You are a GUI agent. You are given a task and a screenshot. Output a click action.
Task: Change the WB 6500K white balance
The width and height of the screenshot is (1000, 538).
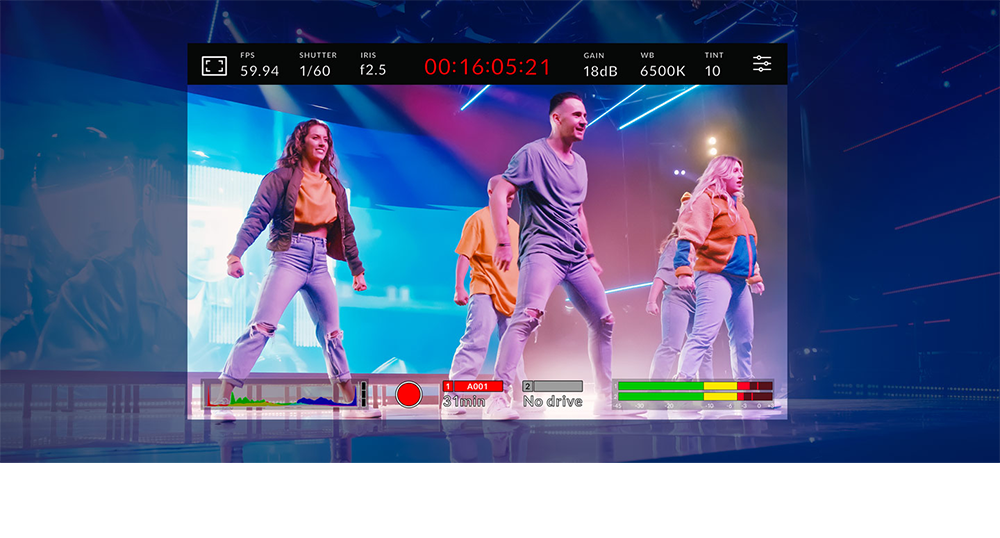point(663,65)
